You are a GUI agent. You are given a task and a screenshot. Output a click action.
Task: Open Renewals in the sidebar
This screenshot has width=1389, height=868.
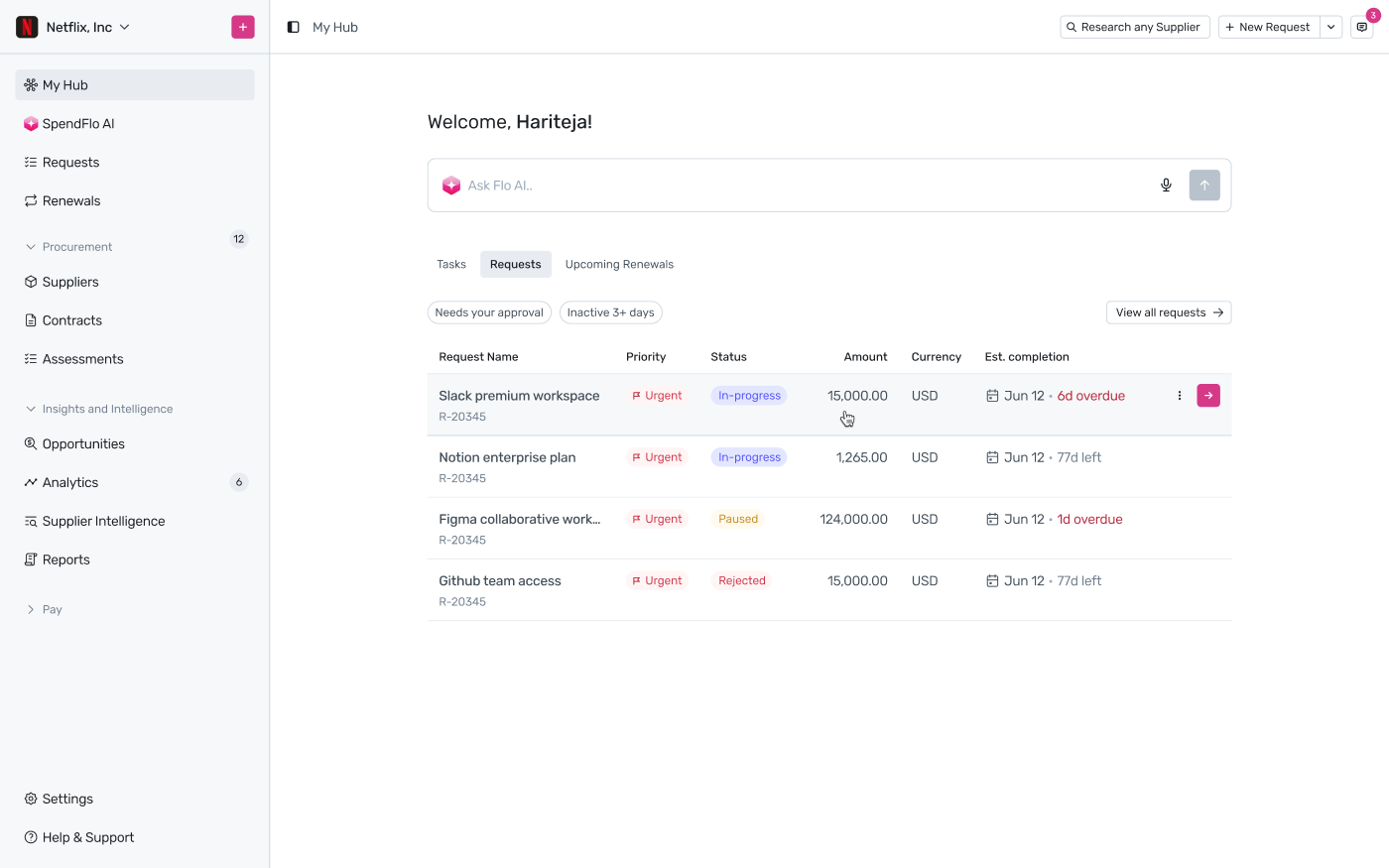click(135, 200)
